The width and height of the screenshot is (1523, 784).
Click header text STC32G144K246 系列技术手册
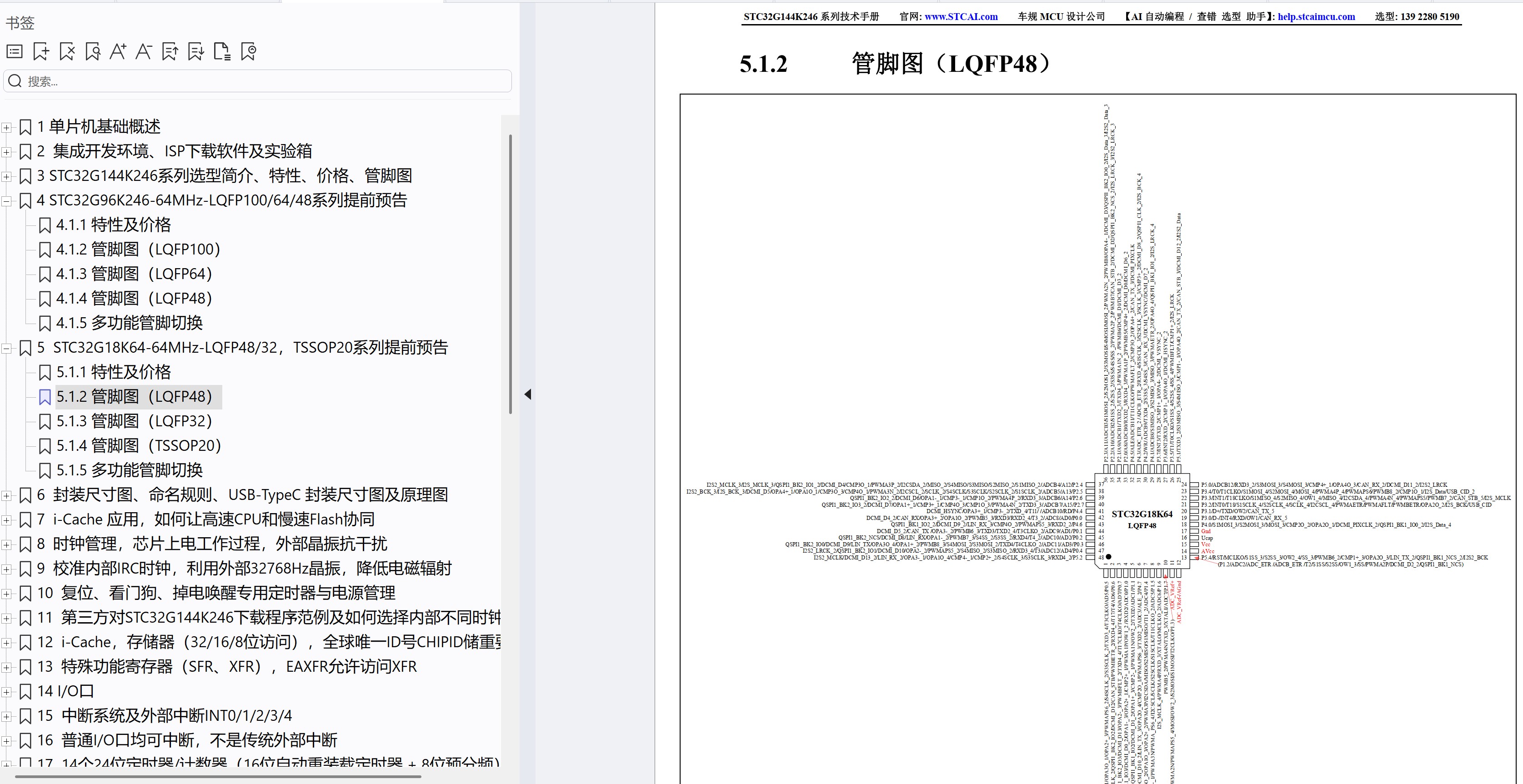pos(811,16)
